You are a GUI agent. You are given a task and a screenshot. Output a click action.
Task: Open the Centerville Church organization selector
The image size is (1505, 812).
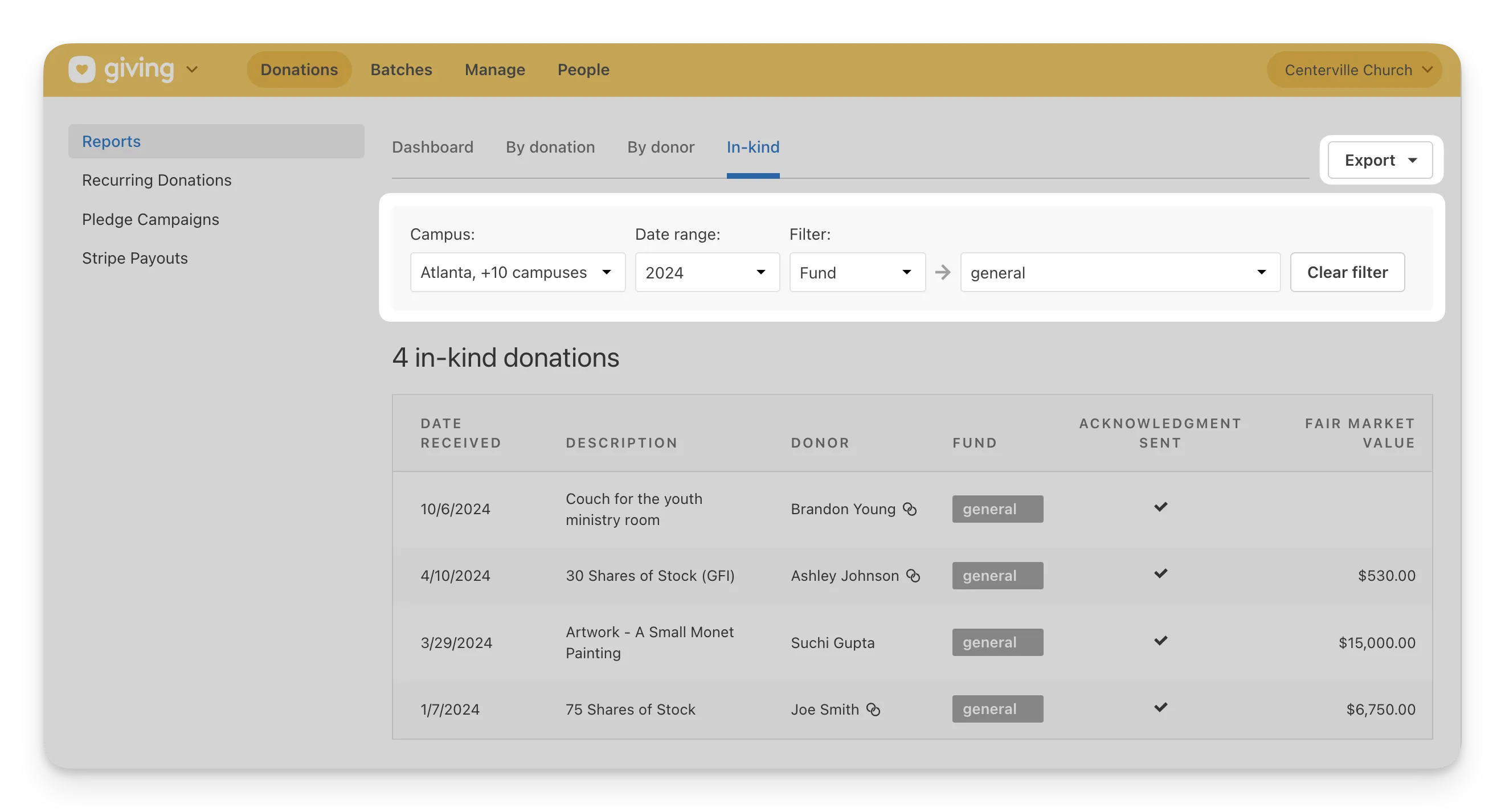coord(1354,69)
